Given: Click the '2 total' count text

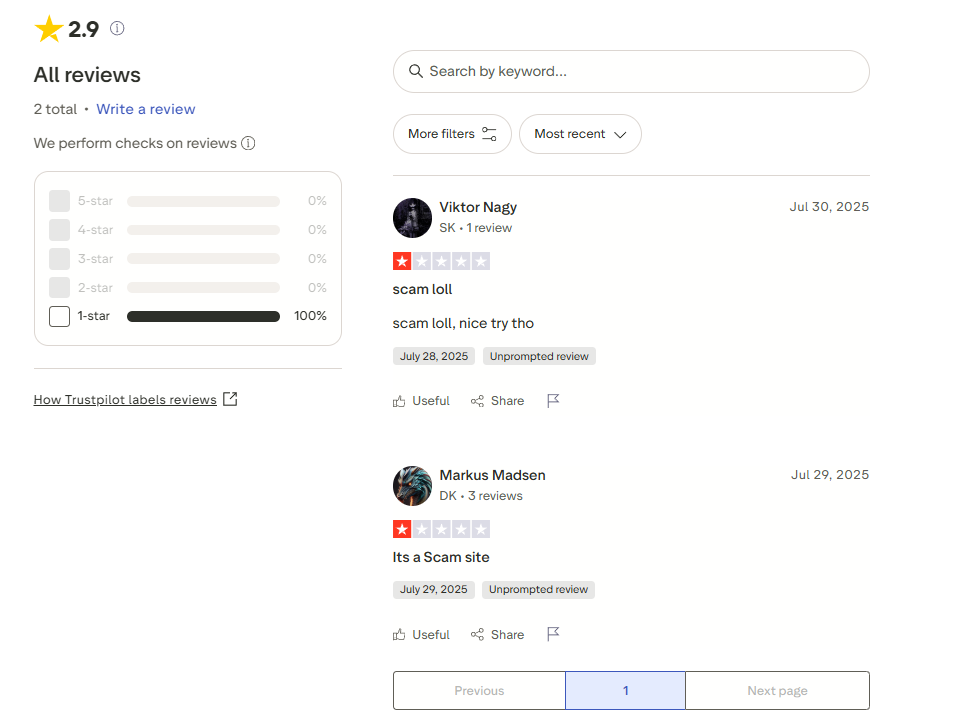Looking at the screenshot, I should pos(55,109).
